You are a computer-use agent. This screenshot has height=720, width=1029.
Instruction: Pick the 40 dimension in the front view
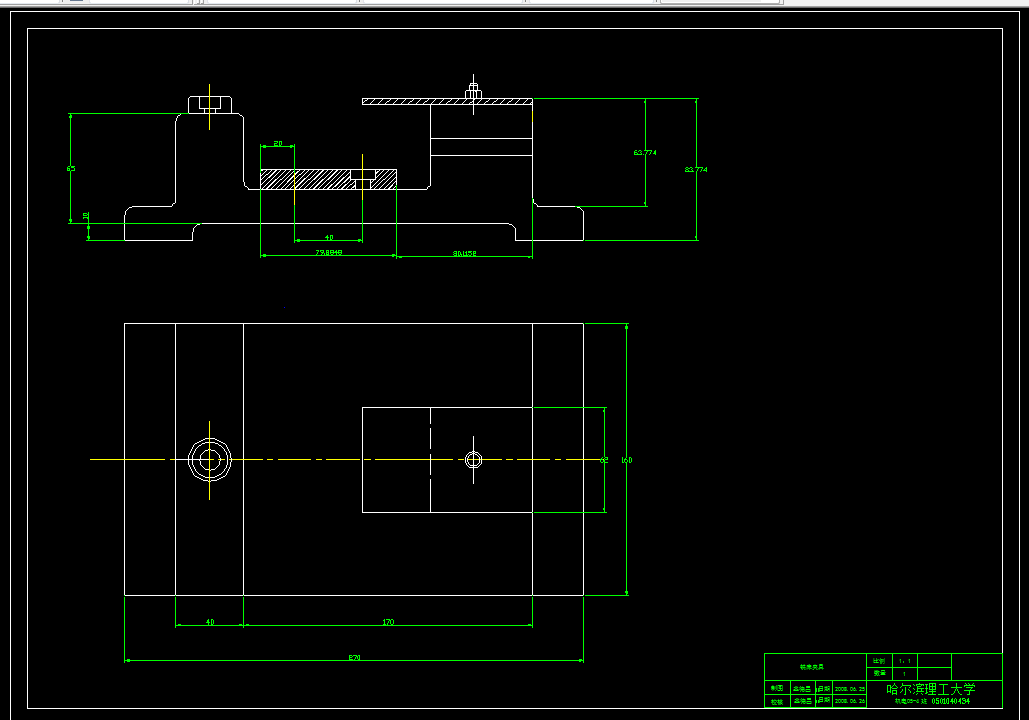[329, 238]
